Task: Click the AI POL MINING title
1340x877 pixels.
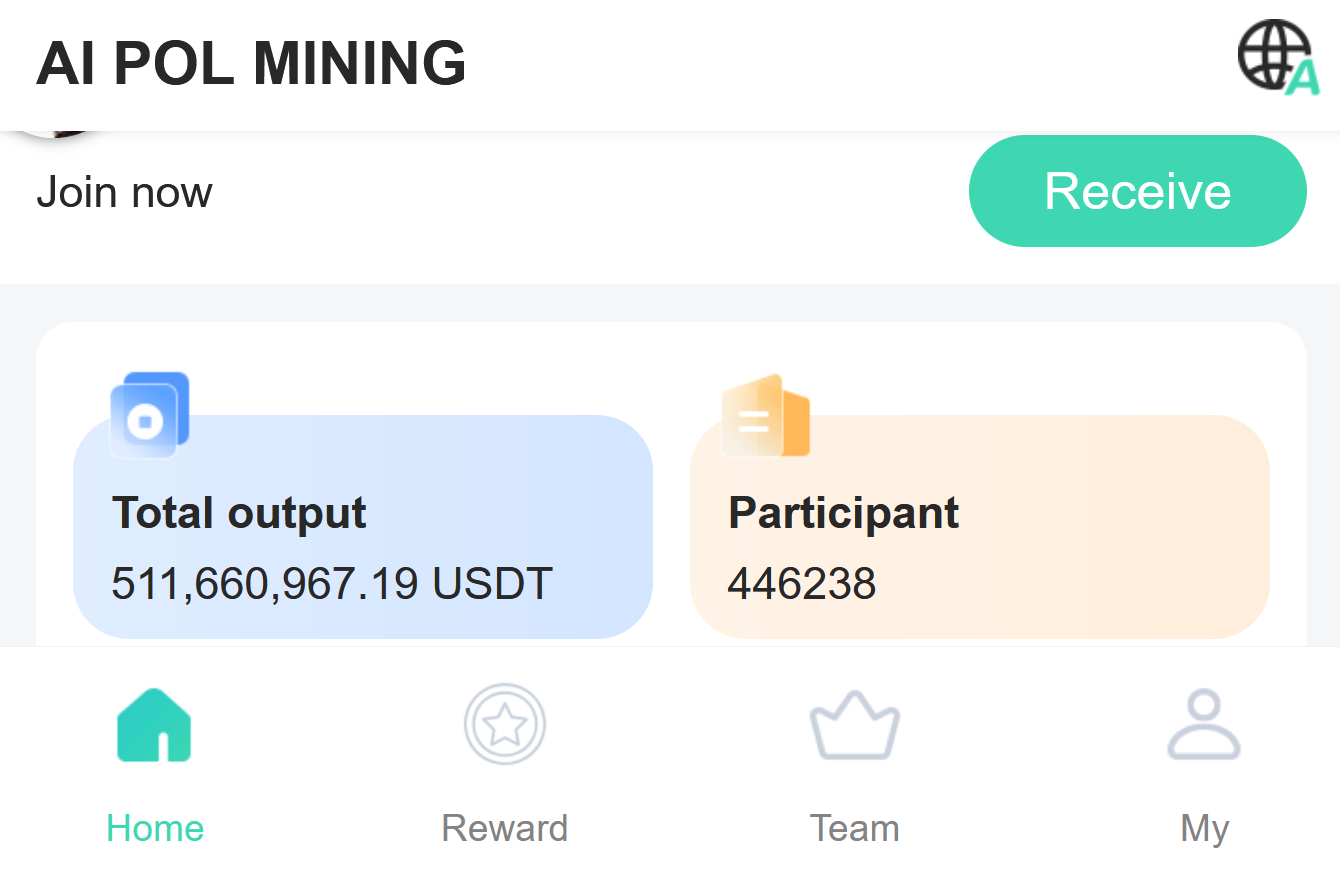Action: (x=251, y=63)
